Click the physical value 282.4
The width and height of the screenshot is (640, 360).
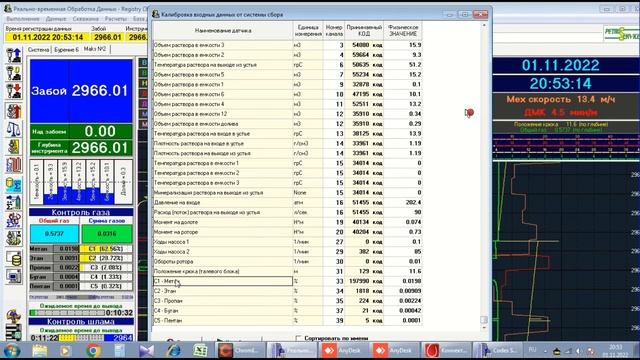tap(403, 202)
